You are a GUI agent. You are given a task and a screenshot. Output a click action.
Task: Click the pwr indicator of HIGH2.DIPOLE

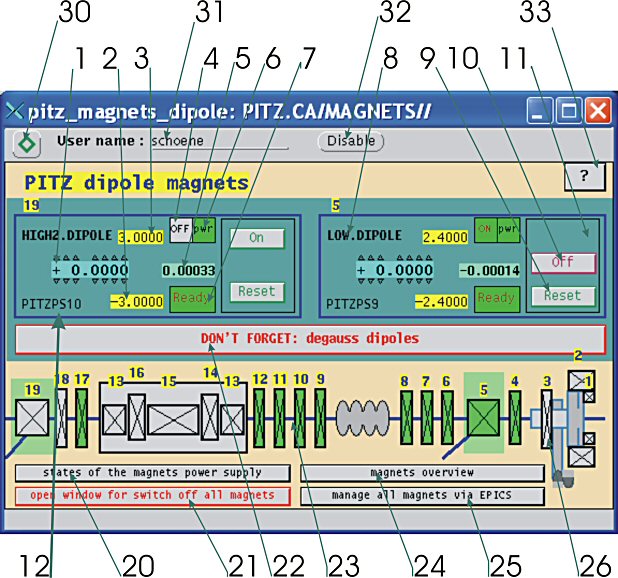[204, 229]
